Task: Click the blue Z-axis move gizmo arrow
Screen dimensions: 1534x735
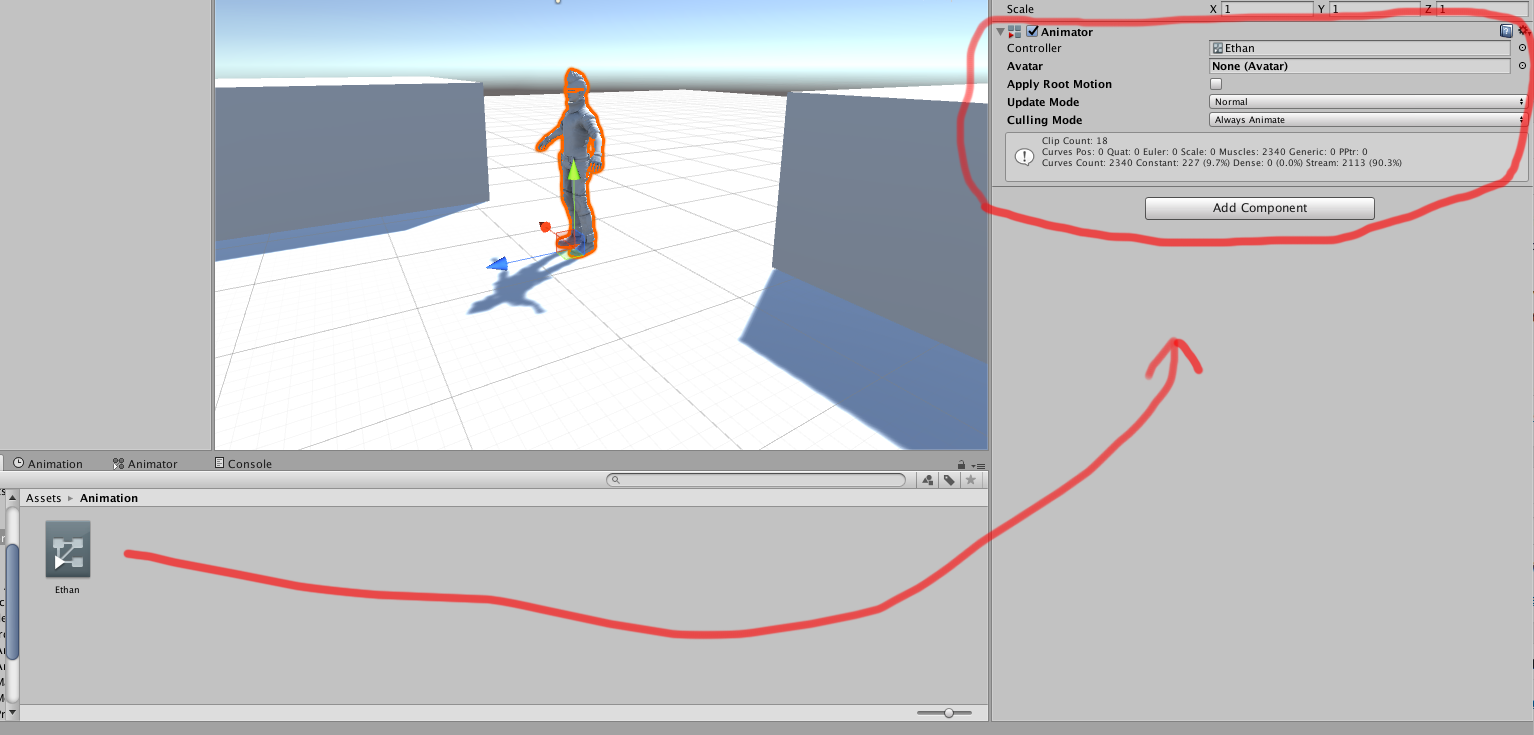Action: pos(498,264)
